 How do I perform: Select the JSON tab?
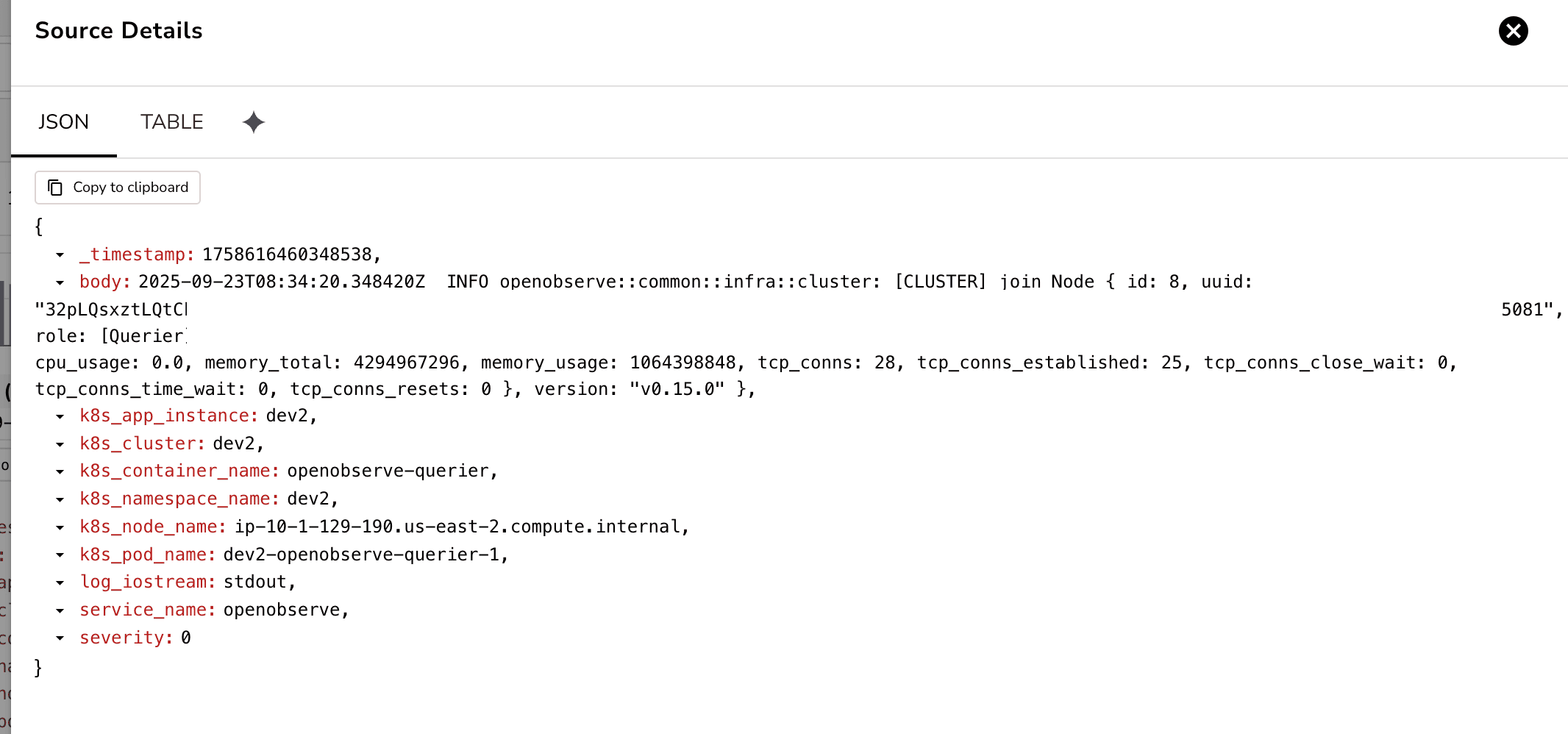pyautogui.click(x=63, y=122)
